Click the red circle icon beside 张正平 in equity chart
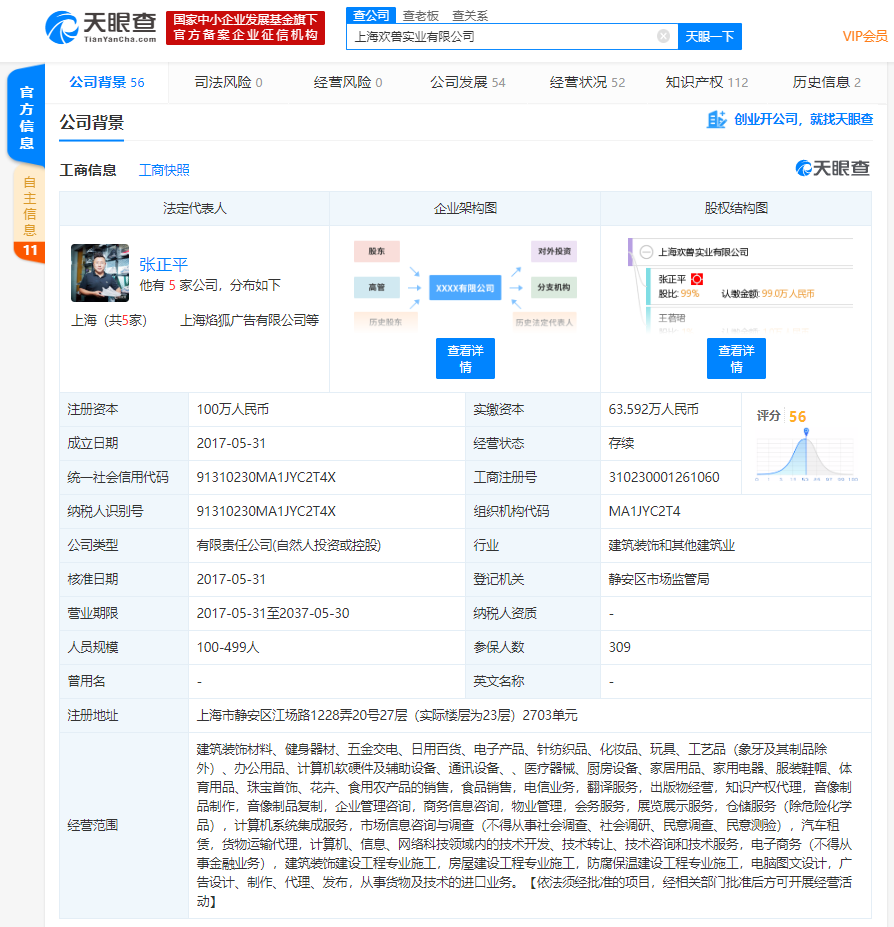Viewport: 894px width, 927px height. click(x=697, y=279)
